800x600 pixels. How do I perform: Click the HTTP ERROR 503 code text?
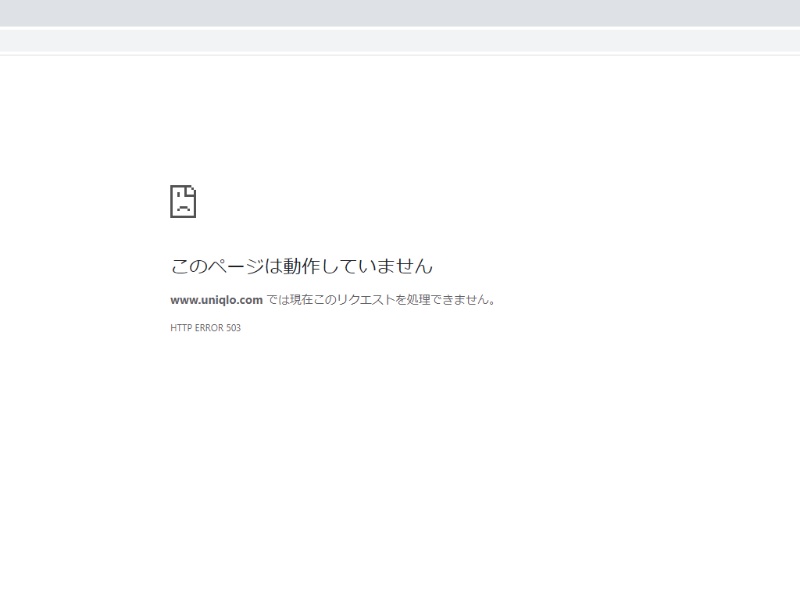[205, 328]
